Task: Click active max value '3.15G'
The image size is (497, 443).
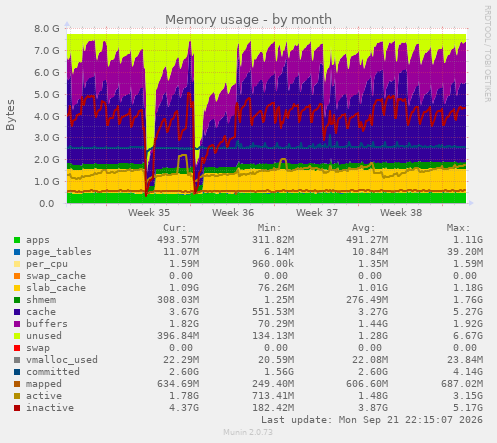Action: [468, 396]
